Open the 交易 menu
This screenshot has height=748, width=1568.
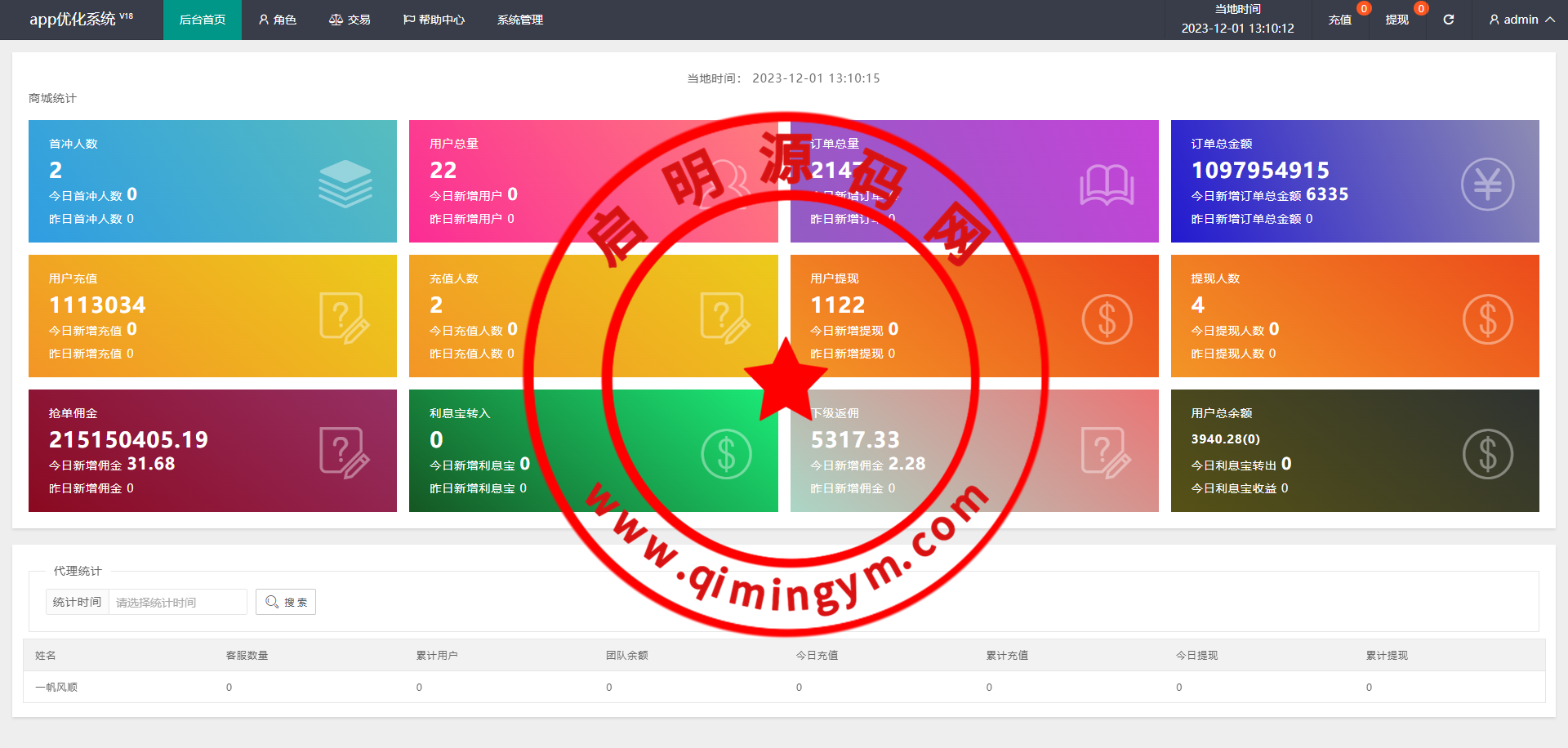click(x=350, y=20)
